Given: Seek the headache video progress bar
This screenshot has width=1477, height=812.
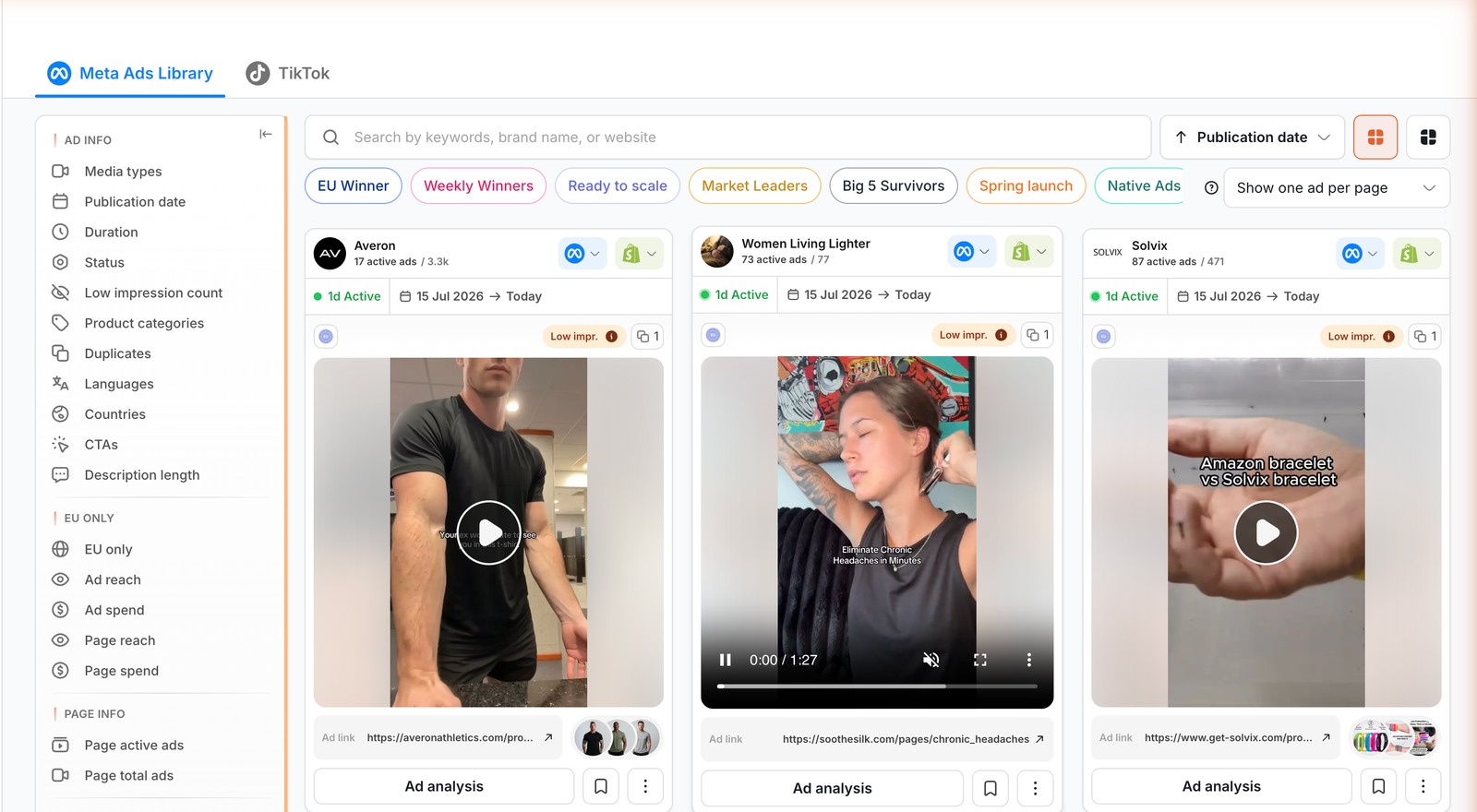Looking at the screenshot, I should [x=877, y=686].
